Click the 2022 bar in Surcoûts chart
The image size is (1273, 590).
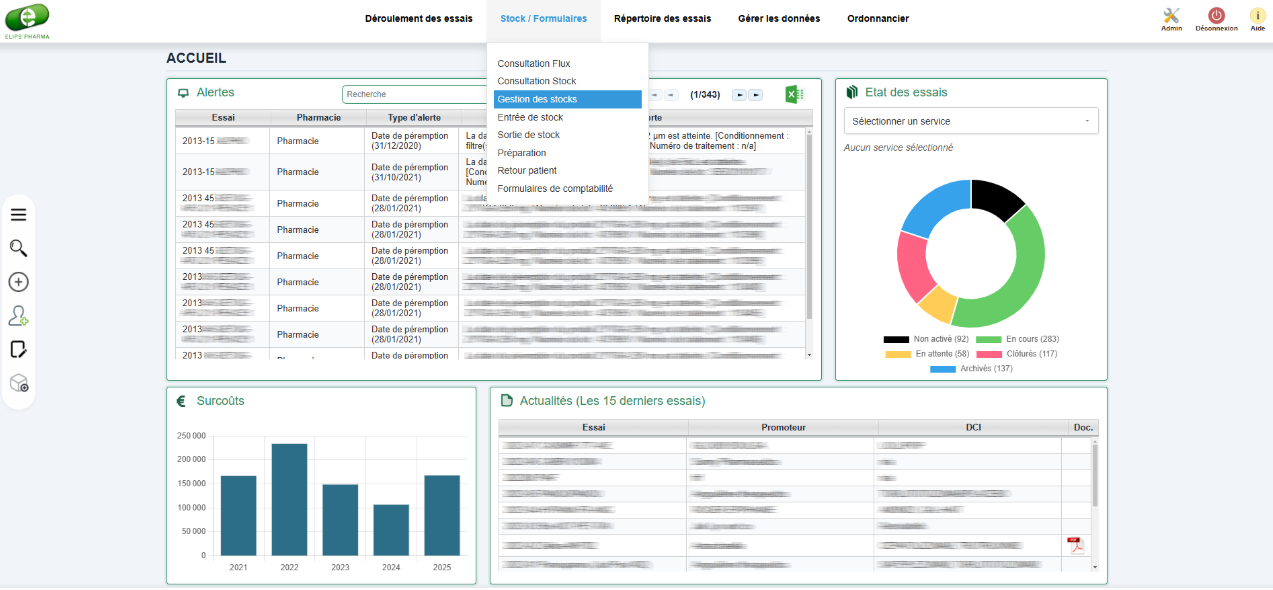coord(289,500)
